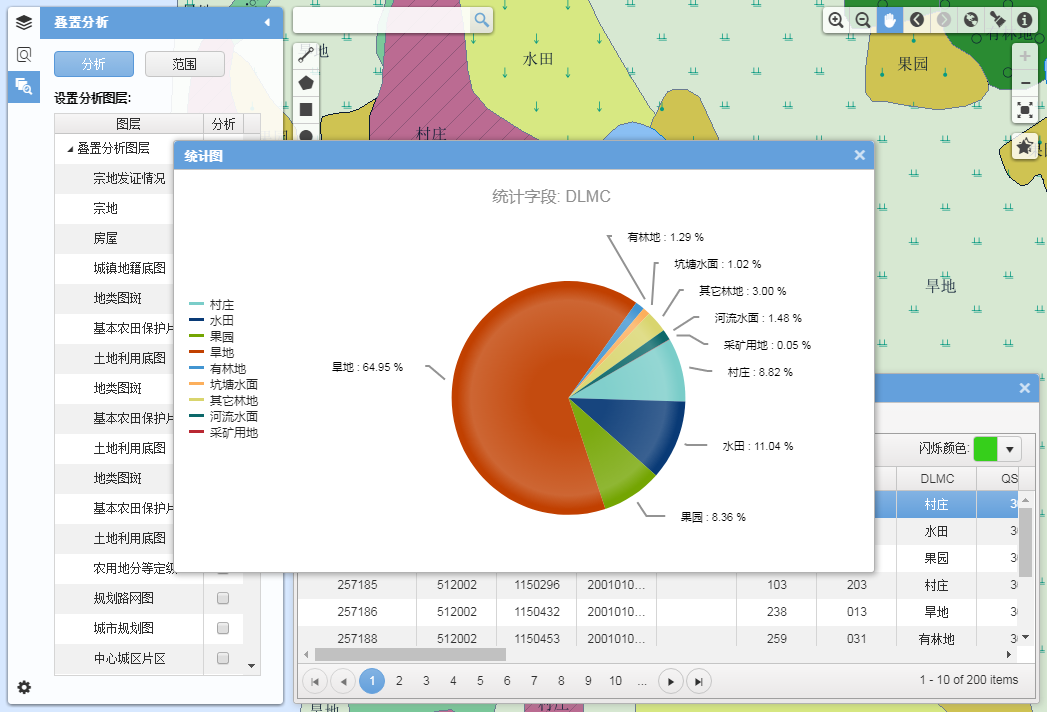
Task: Click the green 闪烁颜色 color swatch
Action: [986, 449]
